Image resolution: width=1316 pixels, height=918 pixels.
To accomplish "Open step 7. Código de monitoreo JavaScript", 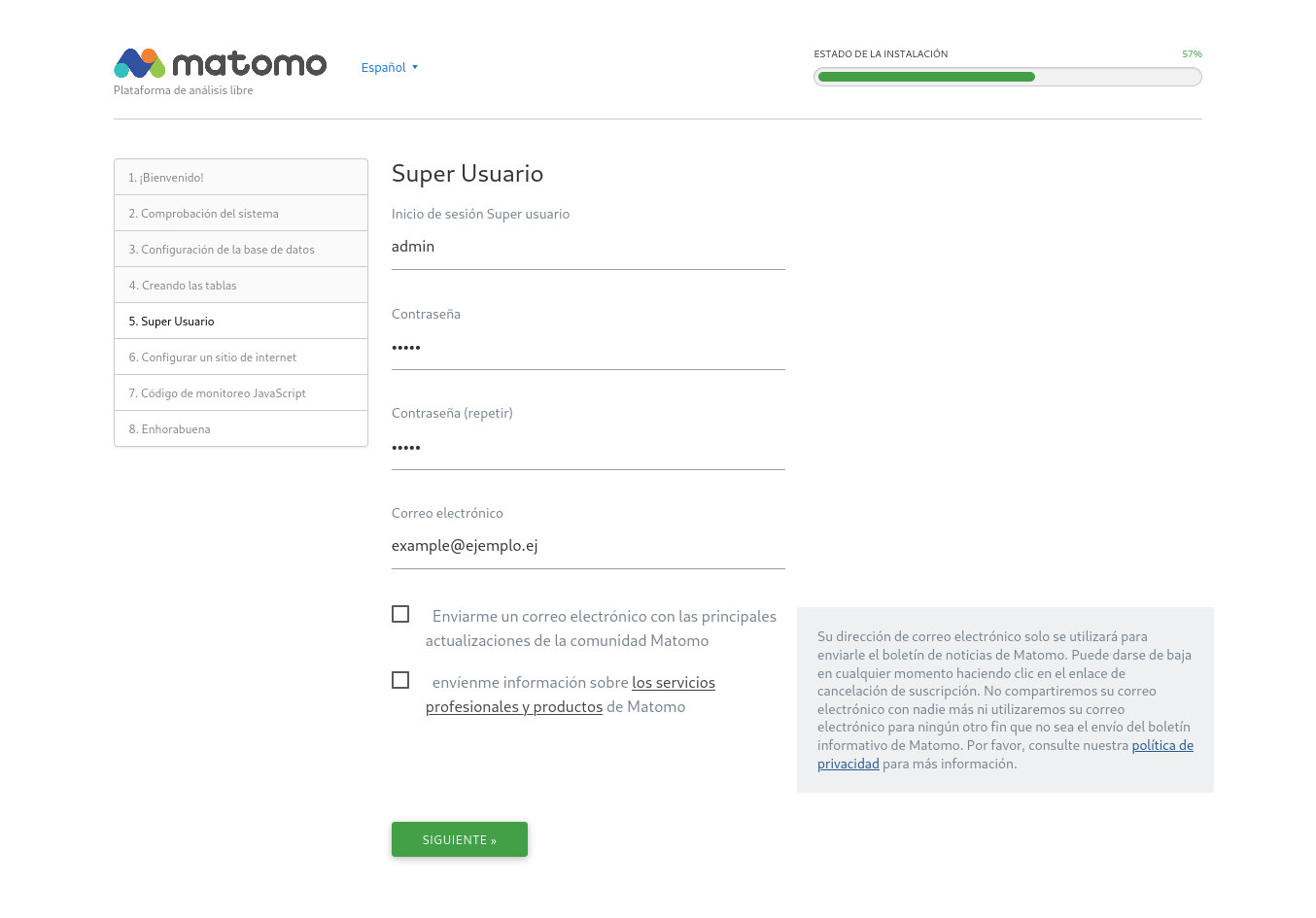I will [241, 393].
